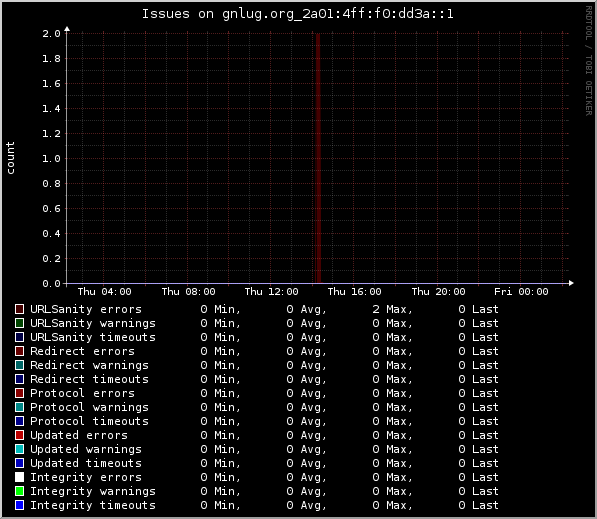The image size is (597, 519).
Task: Select the Updated warnings cyan swatch
Action: tap(19, 449)
